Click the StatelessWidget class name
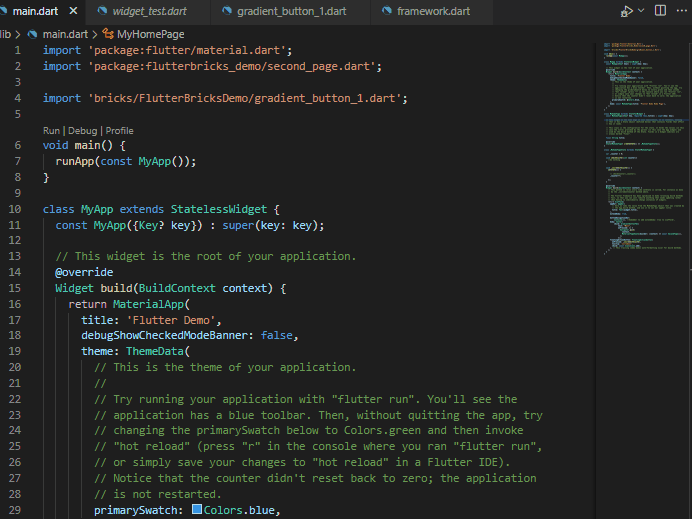The width and height of the screenshot is (692, 519). [x=219, y=209]
